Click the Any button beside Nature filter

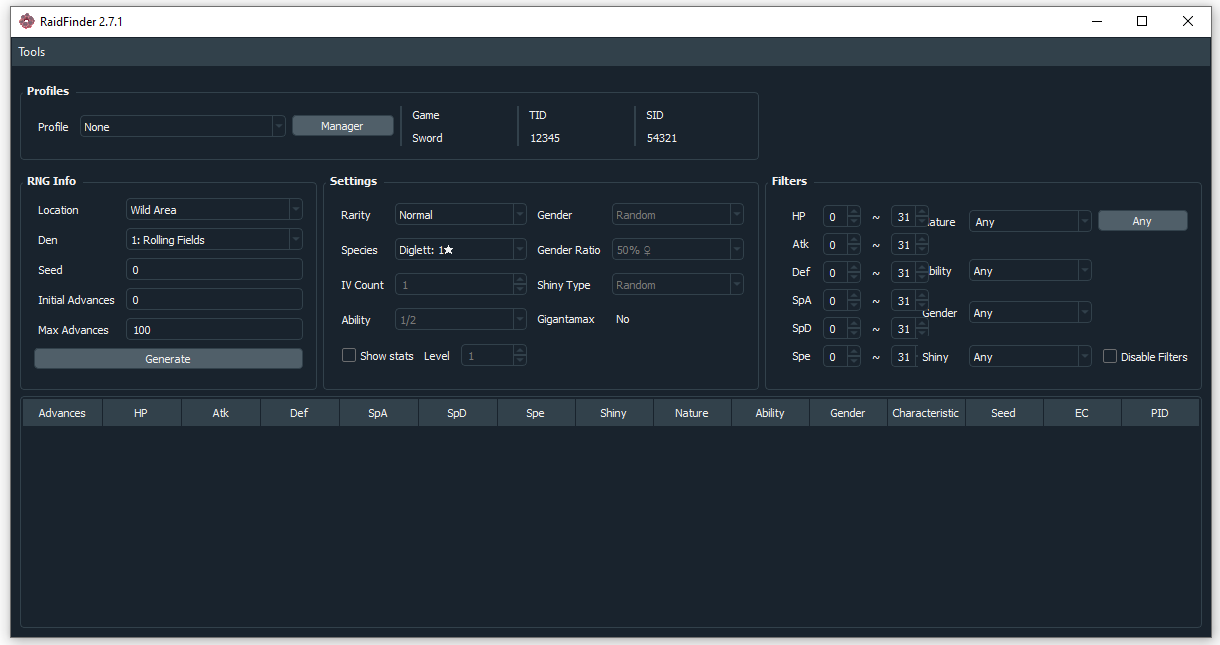tap(1142, 221)
